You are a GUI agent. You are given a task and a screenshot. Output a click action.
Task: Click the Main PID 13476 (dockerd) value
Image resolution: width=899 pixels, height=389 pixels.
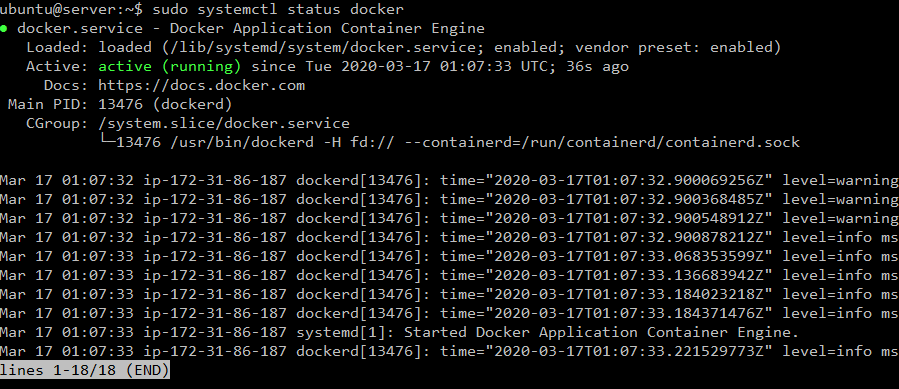[165, 104]
